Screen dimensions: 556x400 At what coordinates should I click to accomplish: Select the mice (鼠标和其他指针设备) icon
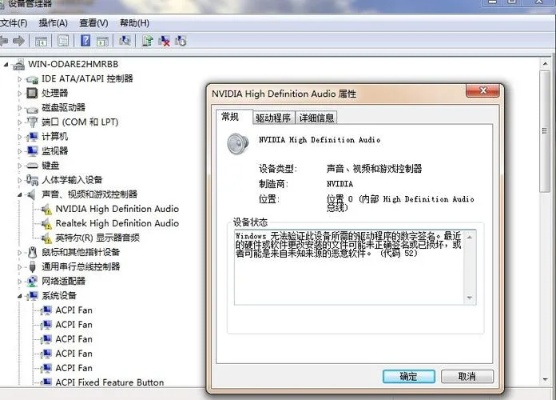(x=32, y=252)
